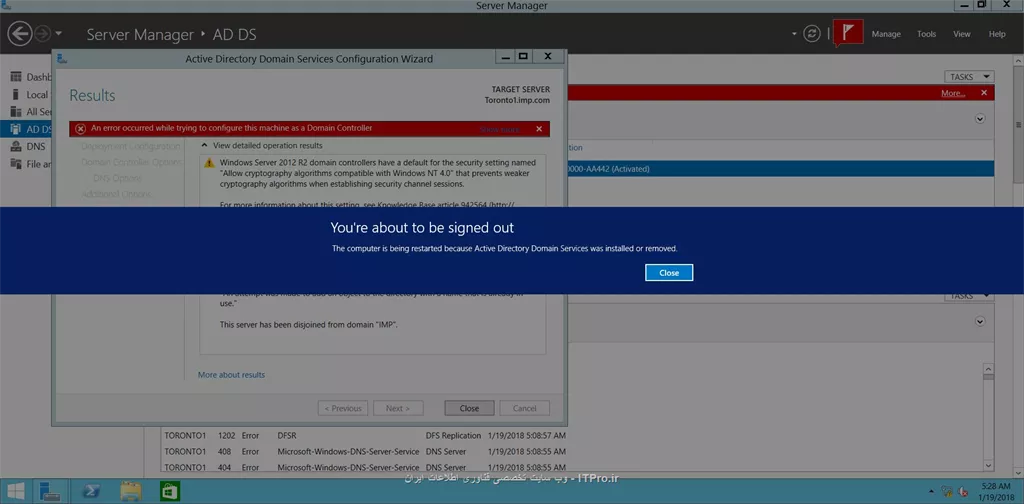Click the warning icon in operation results
The height and width of the screenshot is (504, 1024).
(x=209, y=163)
